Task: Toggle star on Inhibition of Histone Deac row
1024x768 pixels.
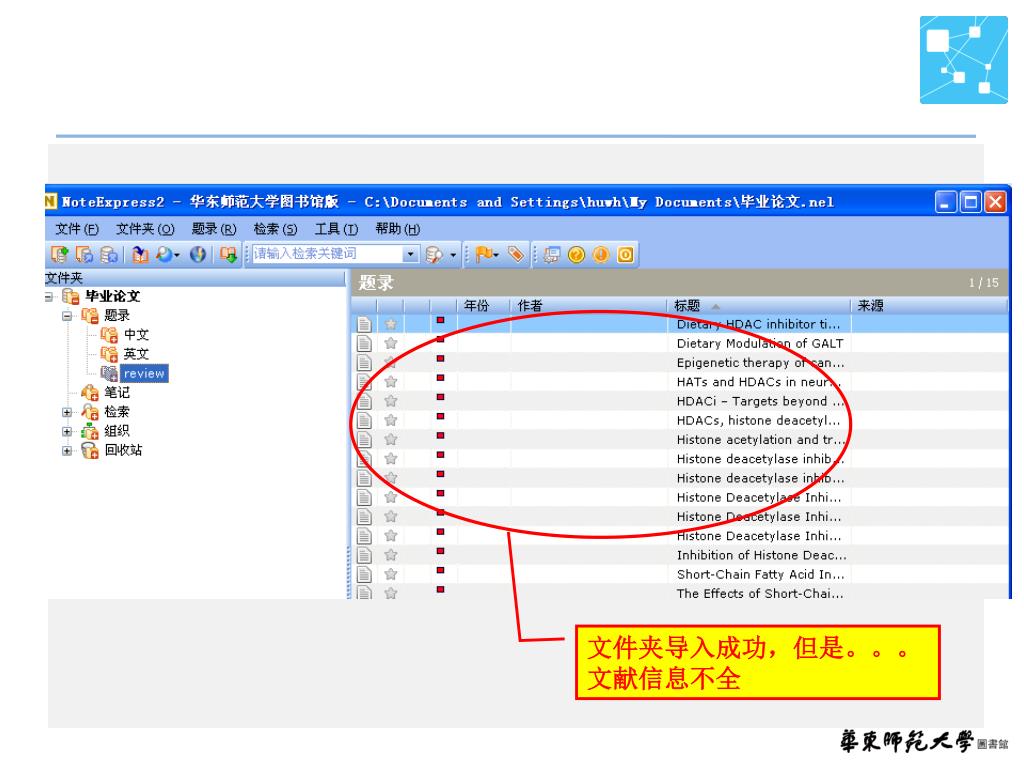Action: coord(391,555)
